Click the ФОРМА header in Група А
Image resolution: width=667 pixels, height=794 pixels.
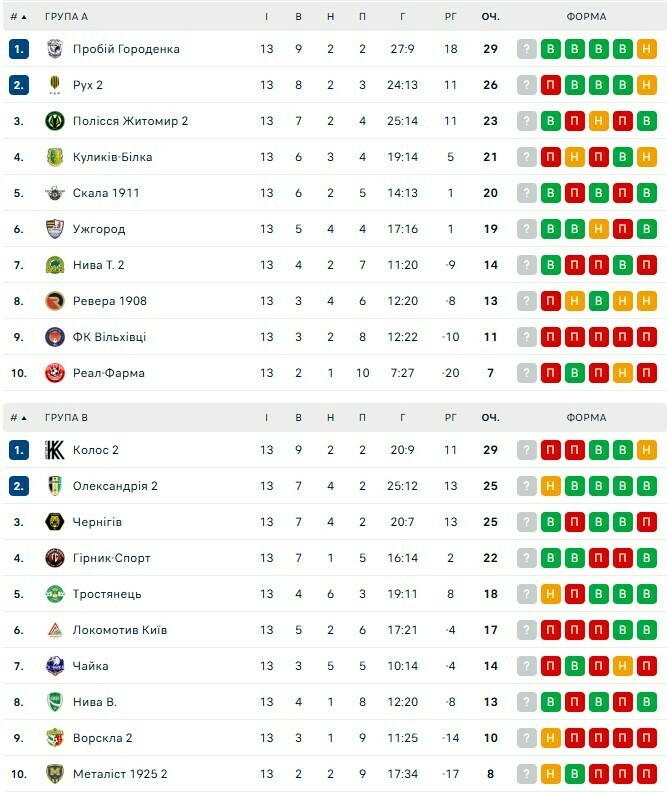(x=585, y=17)
